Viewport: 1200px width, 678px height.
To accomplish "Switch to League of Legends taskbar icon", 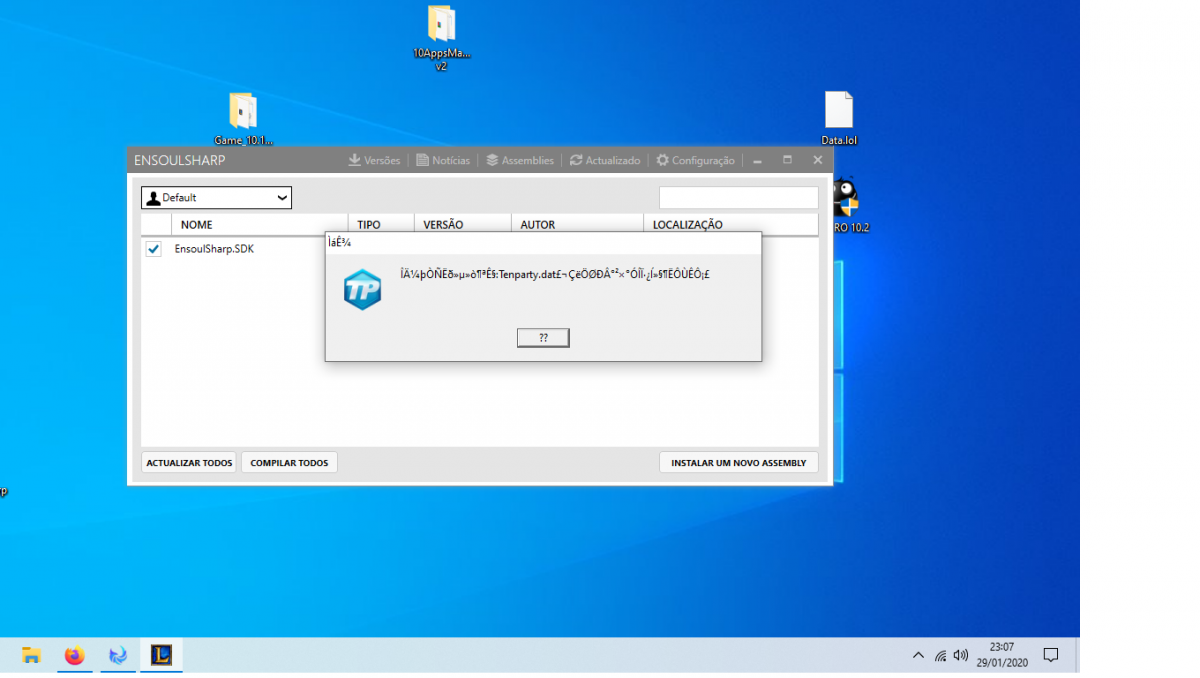I will [161, 656].
